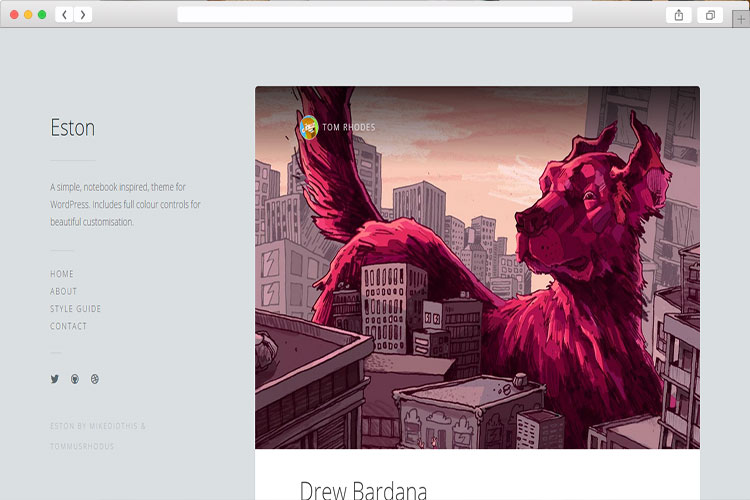Viewport: 750px width, 500px height.
Task: Go back with the browser back arrow
Action: [65, 15]
